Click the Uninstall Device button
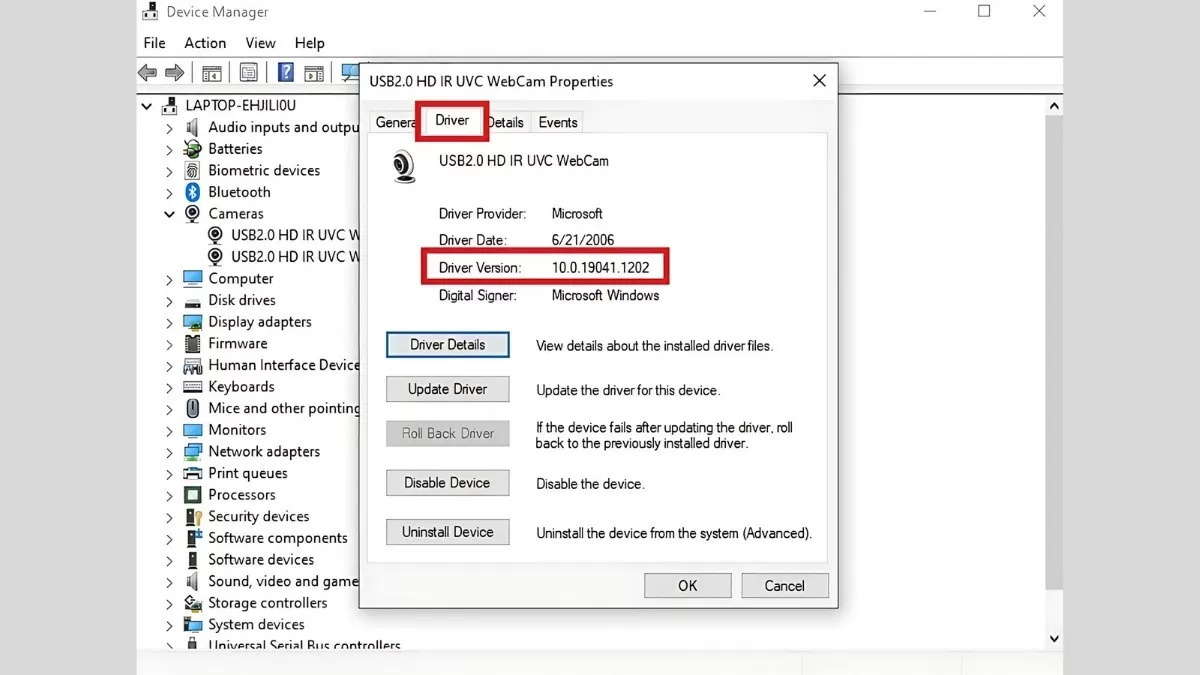 pos(447,532)
